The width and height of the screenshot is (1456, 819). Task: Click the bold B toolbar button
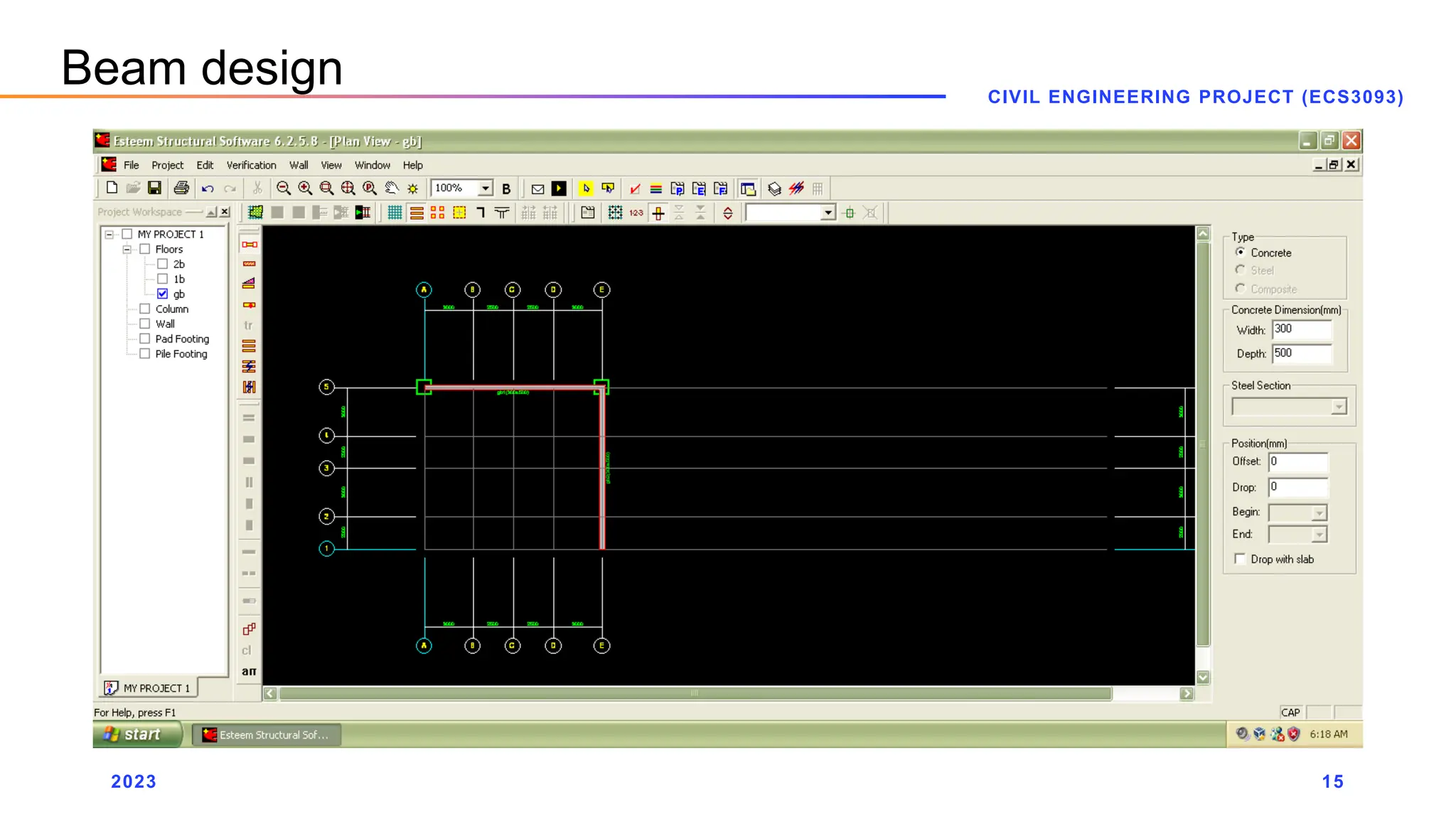(506, 188)
